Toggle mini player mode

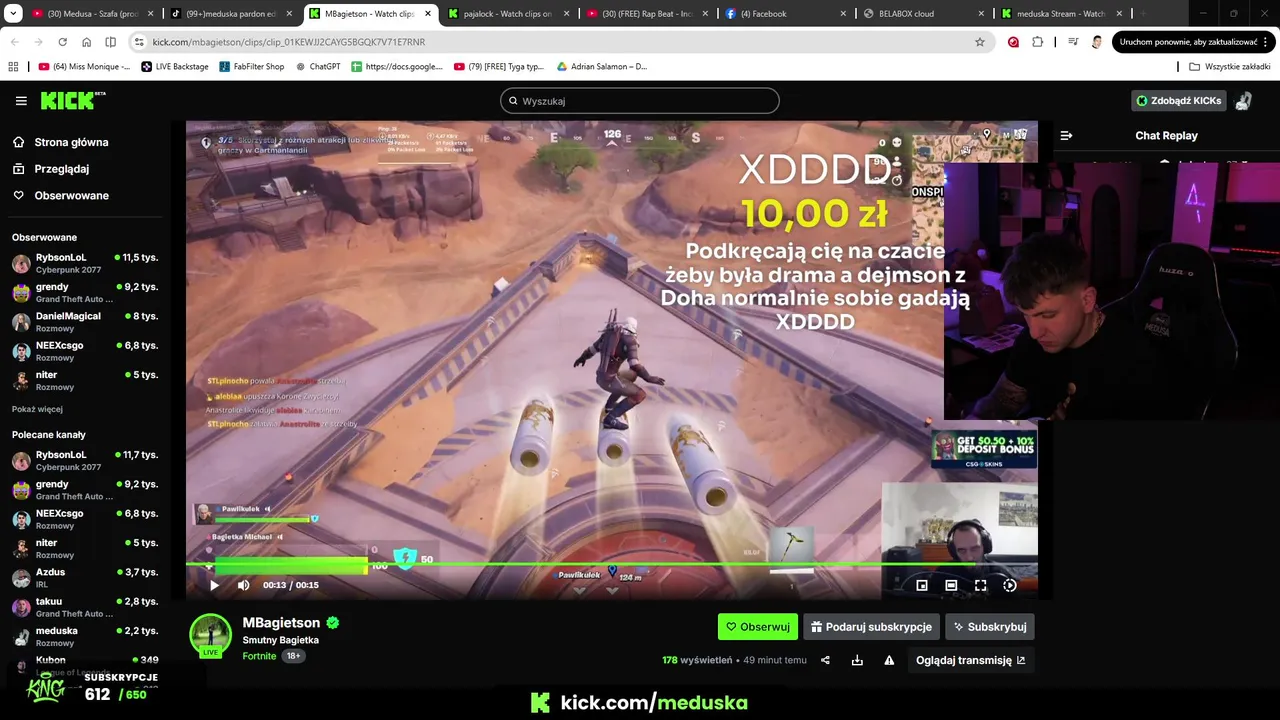(x=922, y=585)
